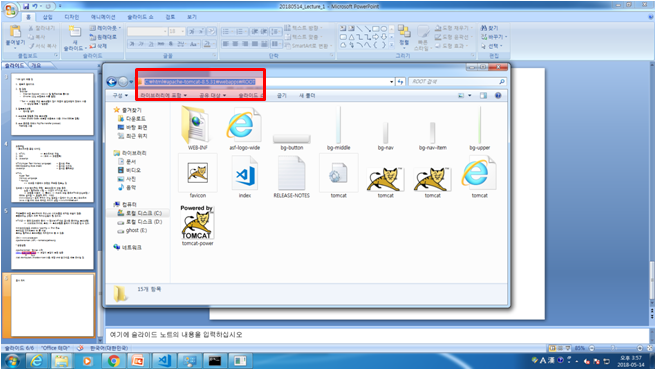Delete slide with 삭제 button
Image resolution: width=656 pixels, height=370 pixels.
pos(99,46)
